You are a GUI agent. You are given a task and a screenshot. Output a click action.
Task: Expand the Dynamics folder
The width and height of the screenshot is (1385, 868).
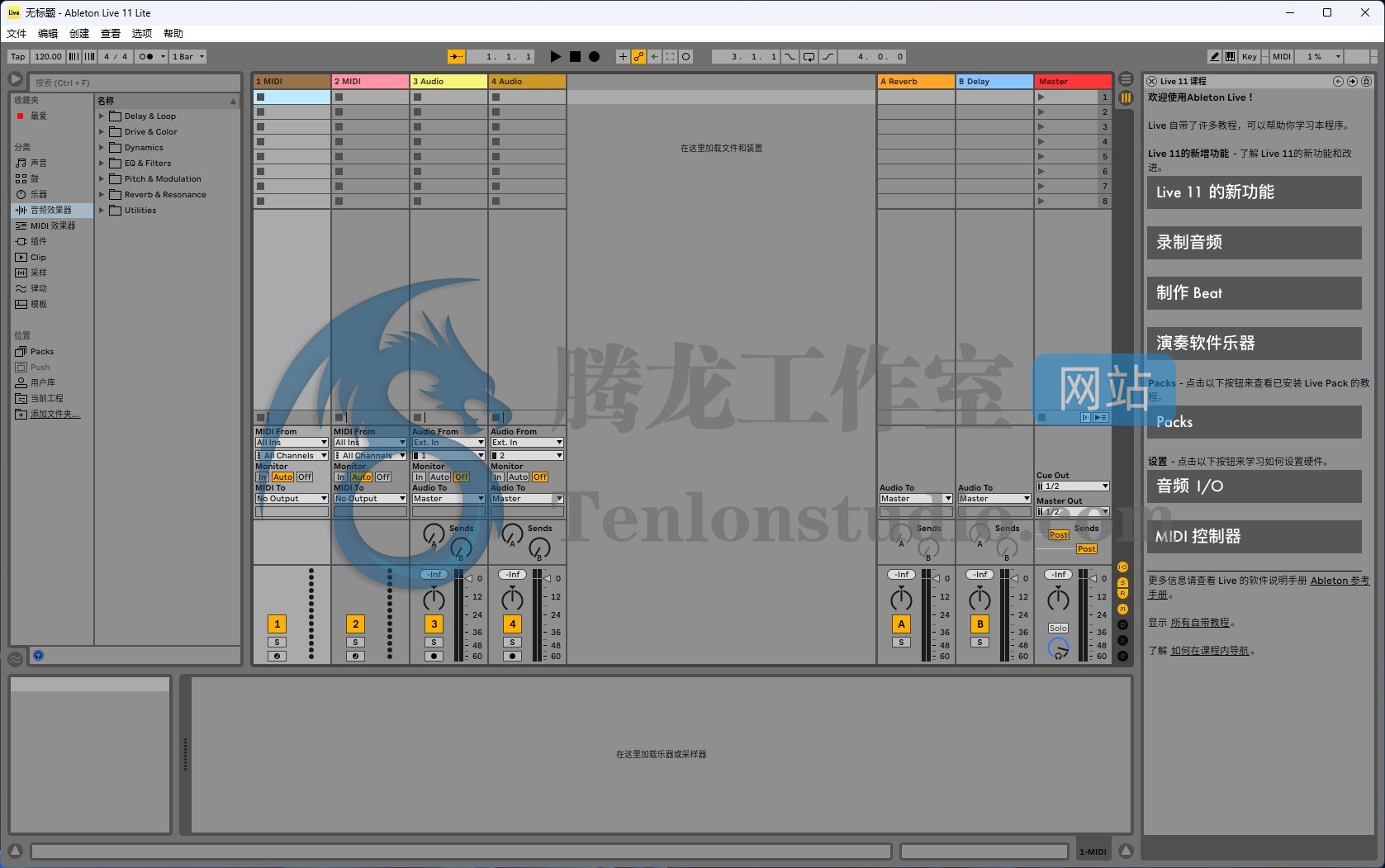point(102,147)
